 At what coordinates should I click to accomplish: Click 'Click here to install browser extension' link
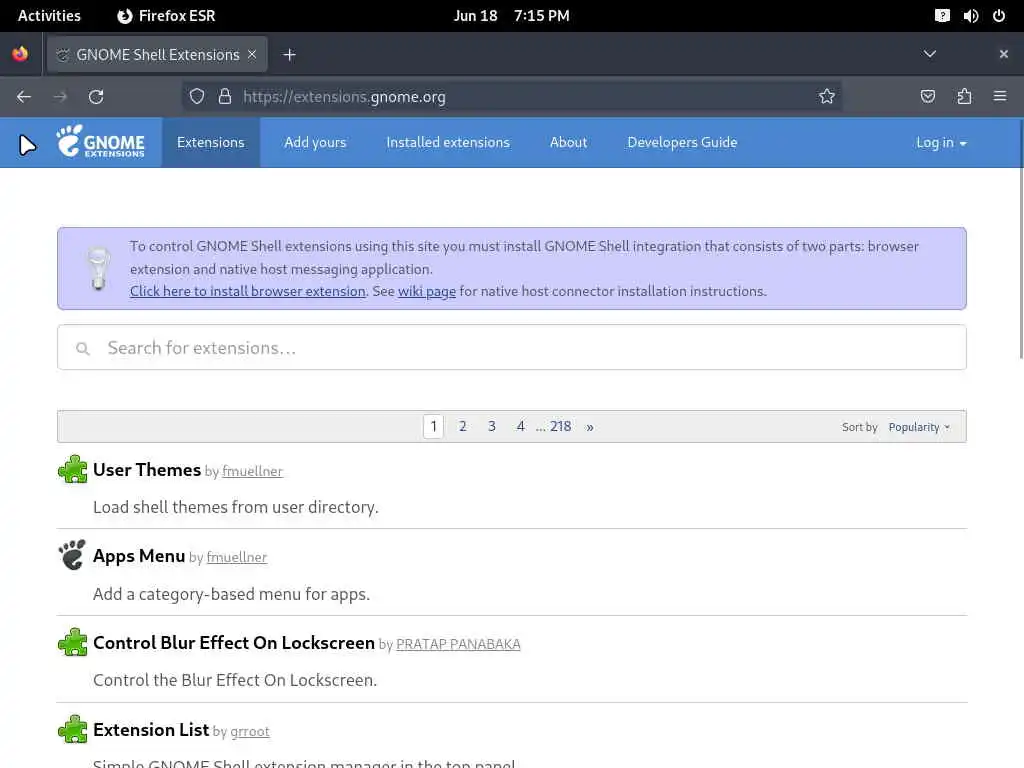pyautogui.click(x=248, y=291)
